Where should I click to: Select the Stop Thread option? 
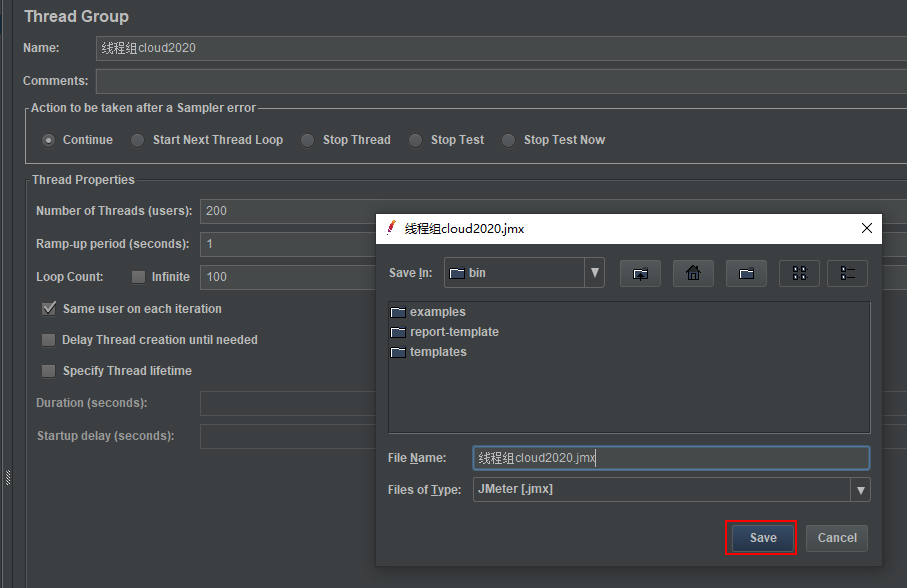[307, 140]
